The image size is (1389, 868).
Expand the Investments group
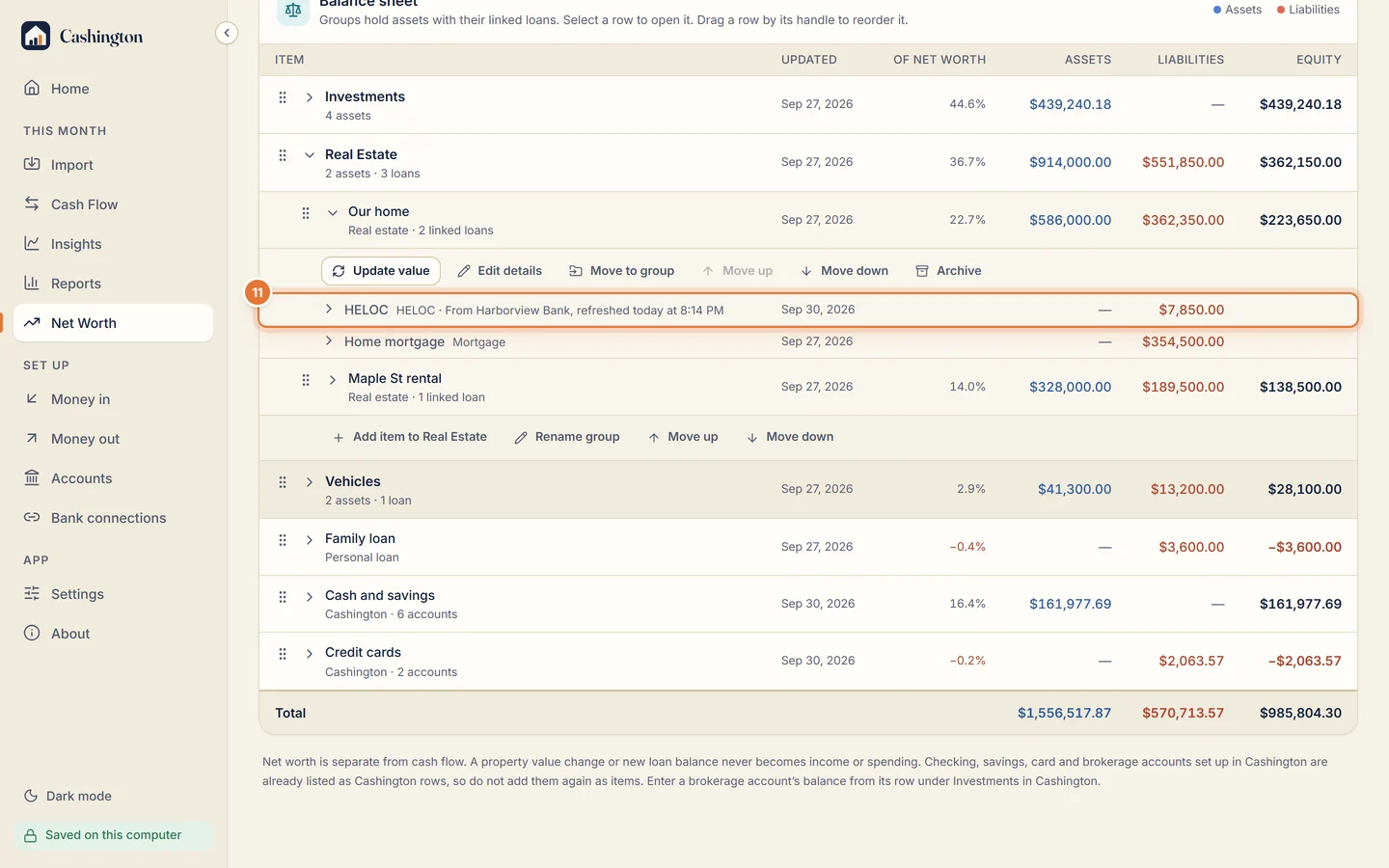(x=310, y=97)
